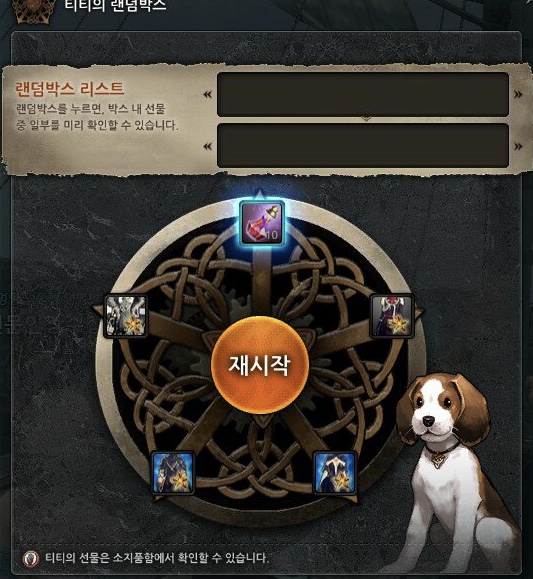Click the white outfit reward icon on left
533x579 pixels.
[126, 316]
